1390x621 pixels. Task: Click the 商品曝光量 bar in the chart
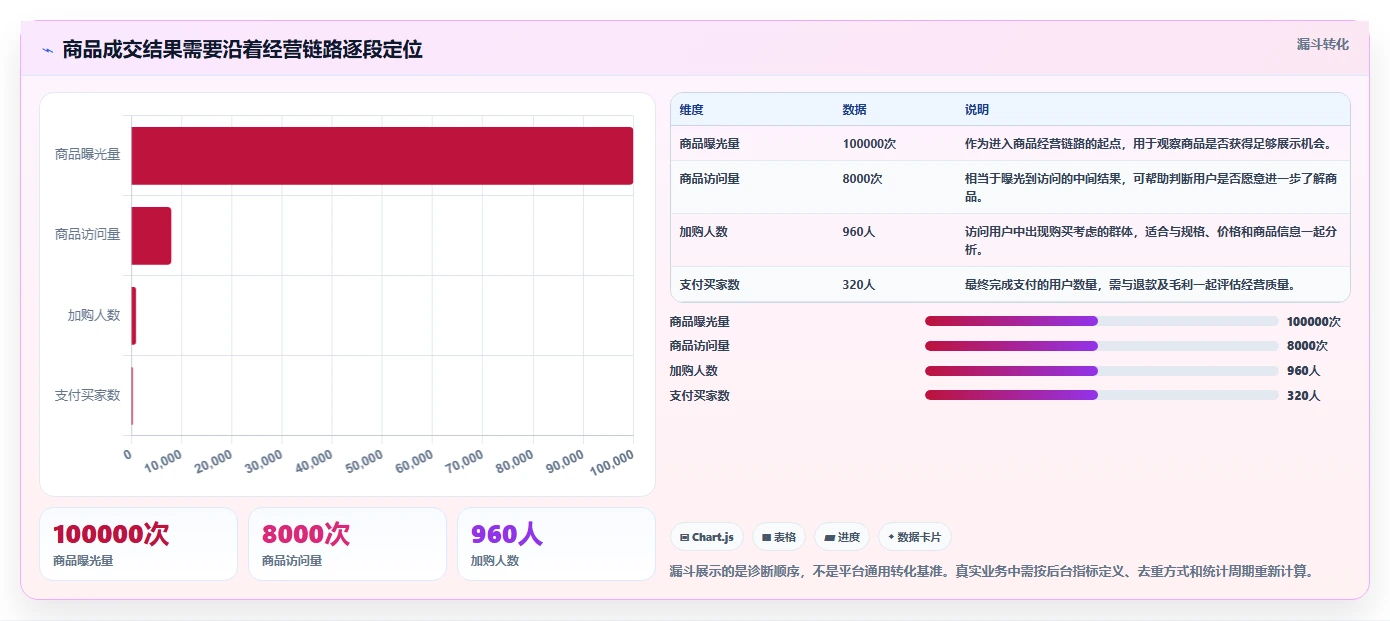click(x=382, y=155)
